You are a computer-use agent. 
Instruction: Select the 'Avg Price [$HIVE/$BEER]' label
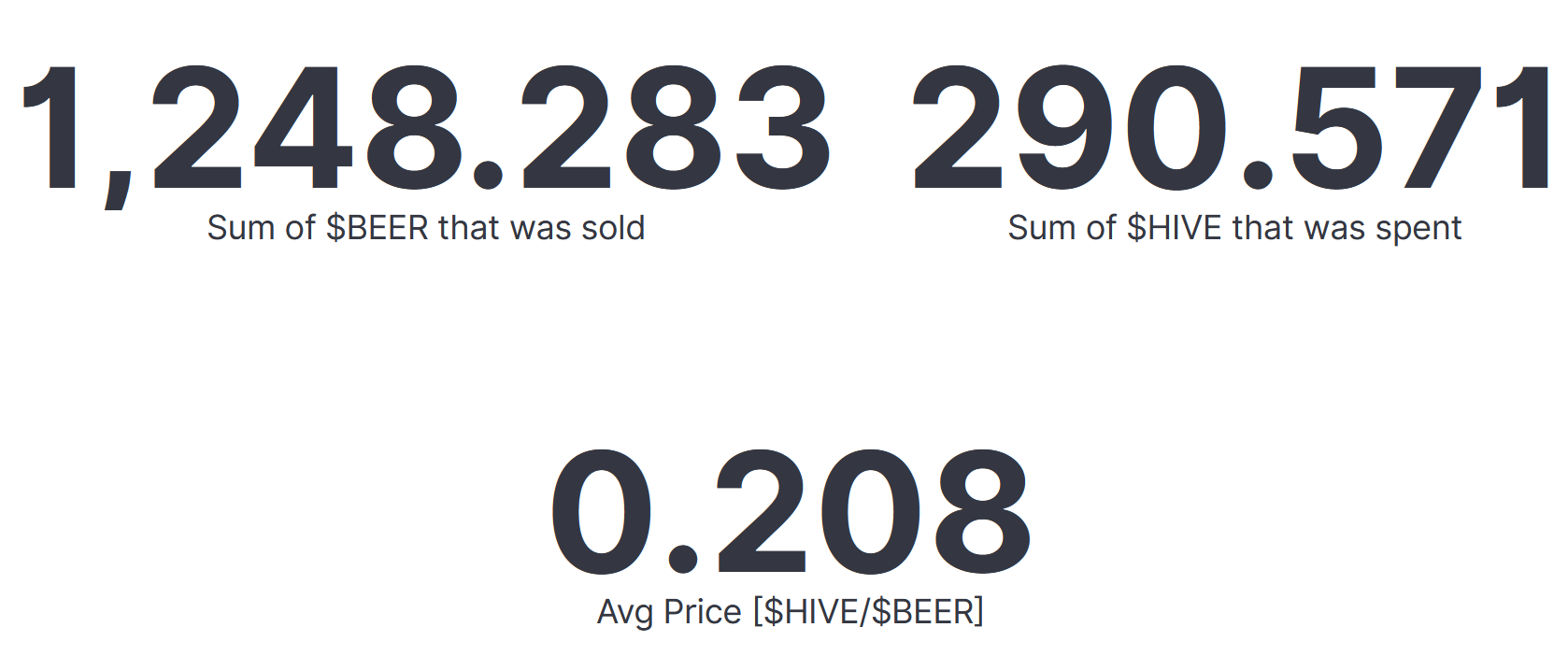(791, 612)
